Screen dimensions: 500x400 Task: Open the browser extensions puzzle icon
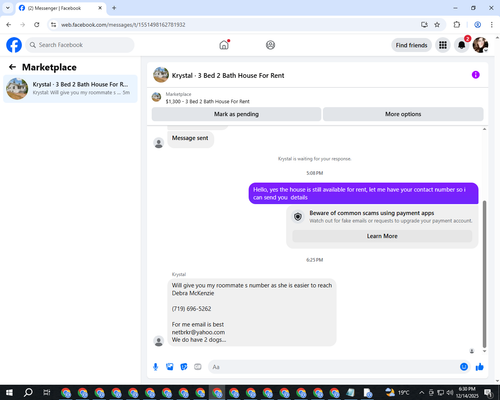tap(457, 25)
